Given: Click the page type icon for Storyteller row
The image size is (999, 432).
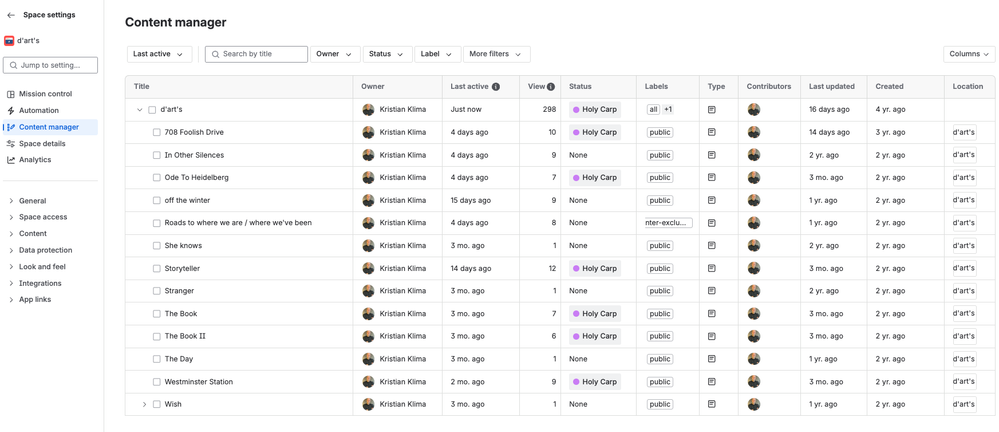Looking at the screenshot, I should tap(712, 269).
